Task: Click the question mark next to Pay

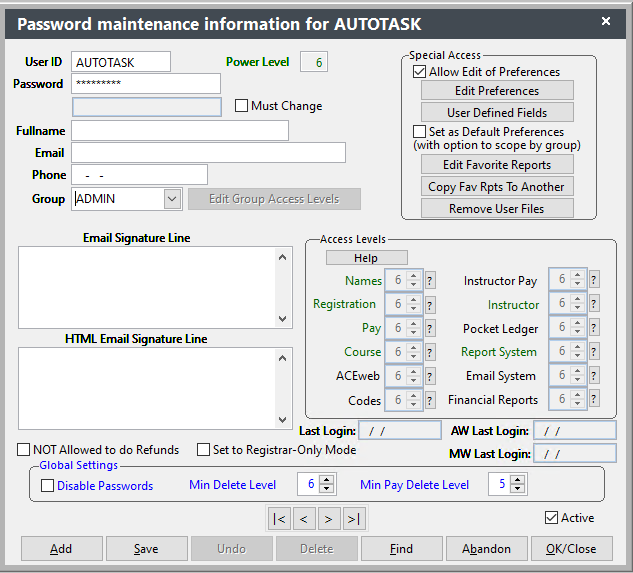Action: [430, 328]
